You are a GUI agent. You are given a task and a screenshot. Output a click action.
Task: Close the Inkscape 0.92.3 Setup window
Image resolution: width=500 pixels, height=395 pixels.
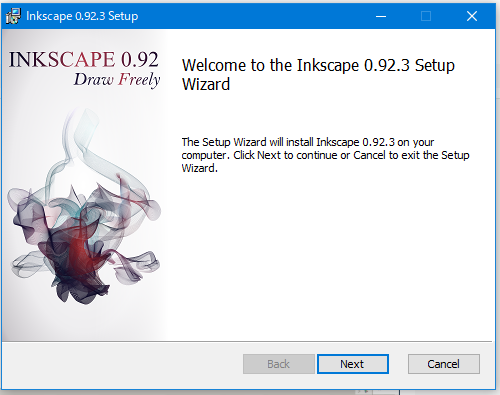click(x=472, y=16)
